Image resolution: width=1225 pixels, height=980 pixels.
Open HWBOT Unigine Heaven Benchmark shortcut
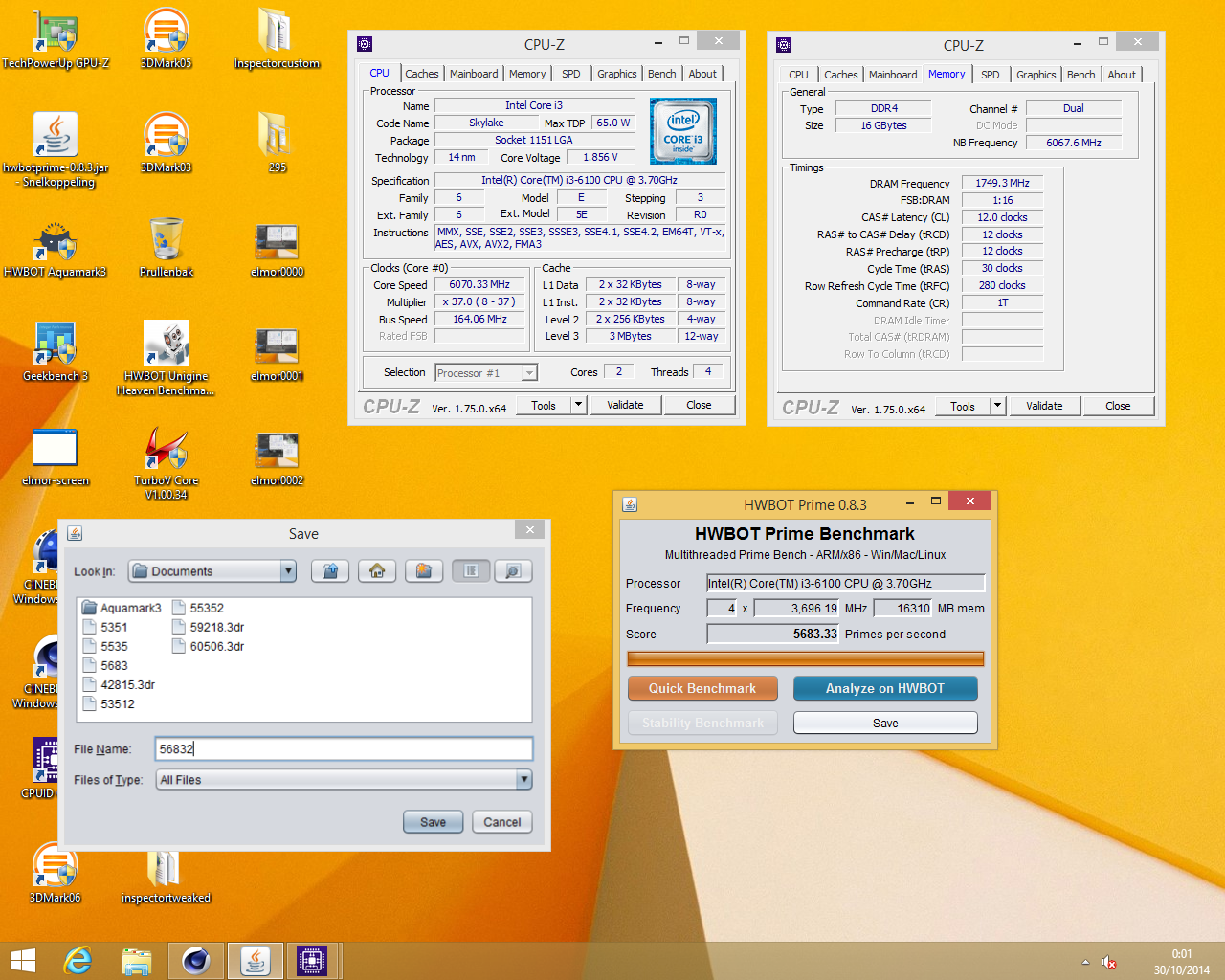tap(166, 358)
